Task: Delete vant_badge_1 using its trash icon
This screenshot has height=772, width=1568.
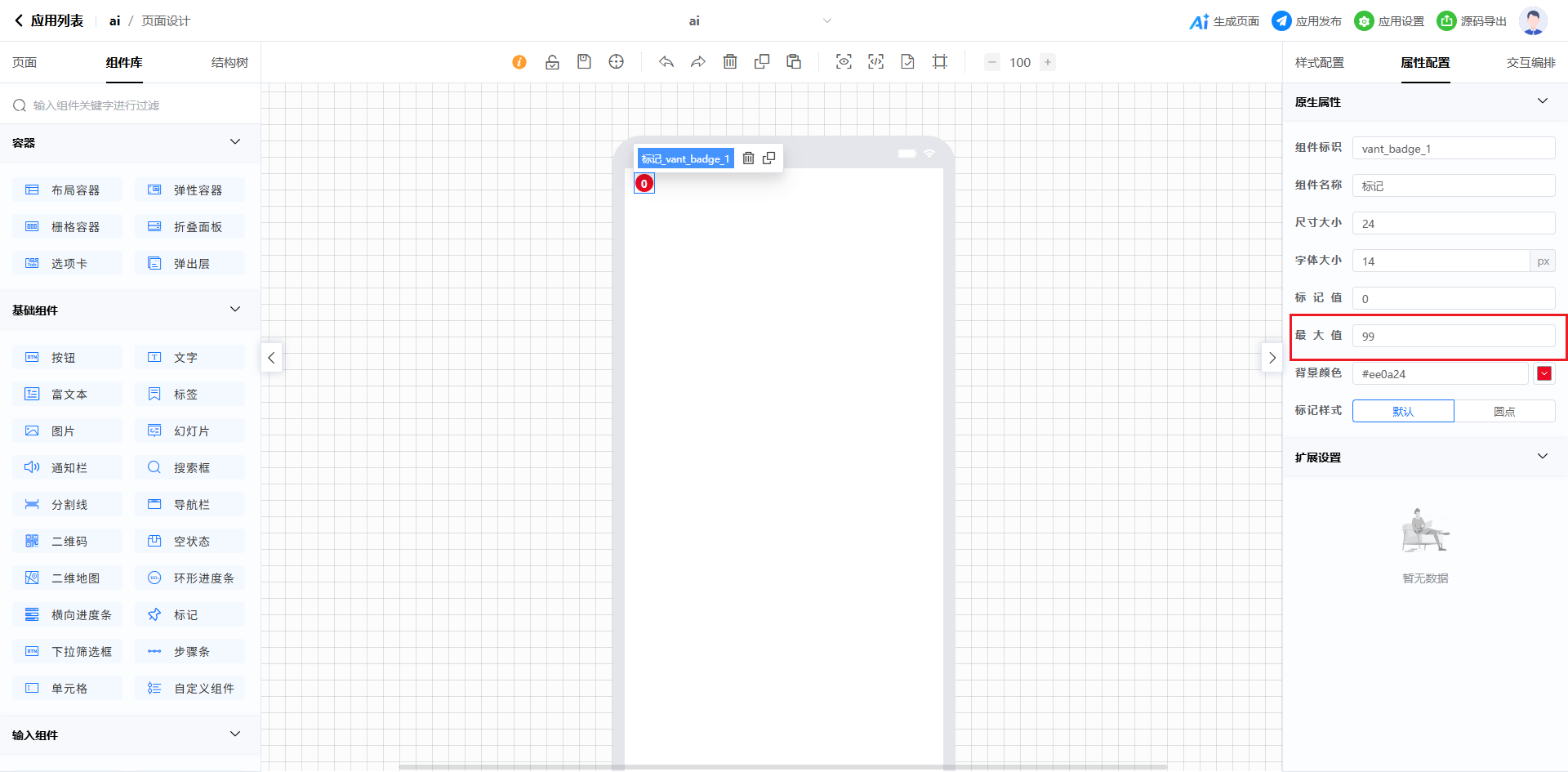Action: 748,158
